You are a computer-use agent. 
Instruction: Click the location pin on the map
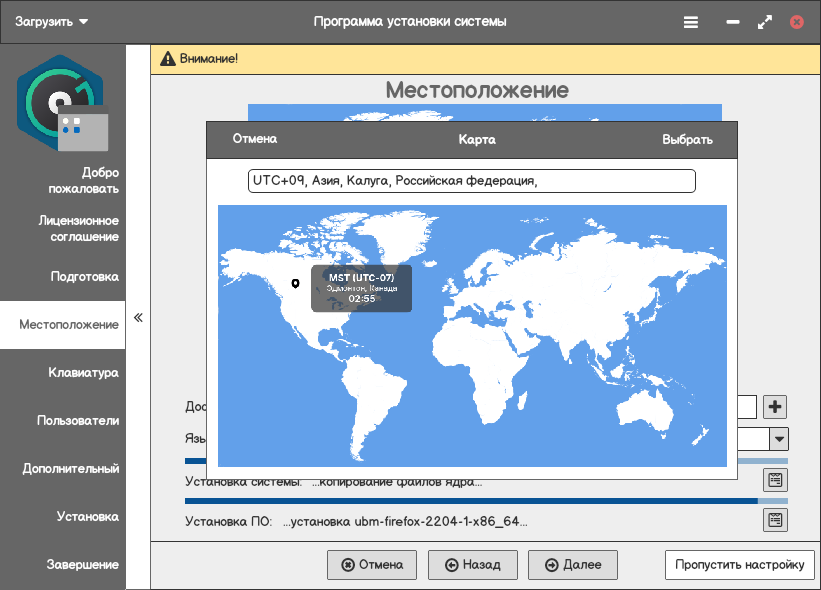tap(295, 284)
